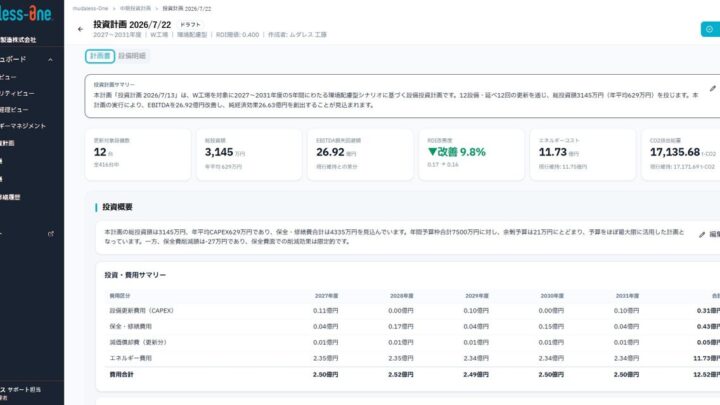Go back with the left arrow icon
This screenshot has height=405, width=720.
click(x=80, y=29)
